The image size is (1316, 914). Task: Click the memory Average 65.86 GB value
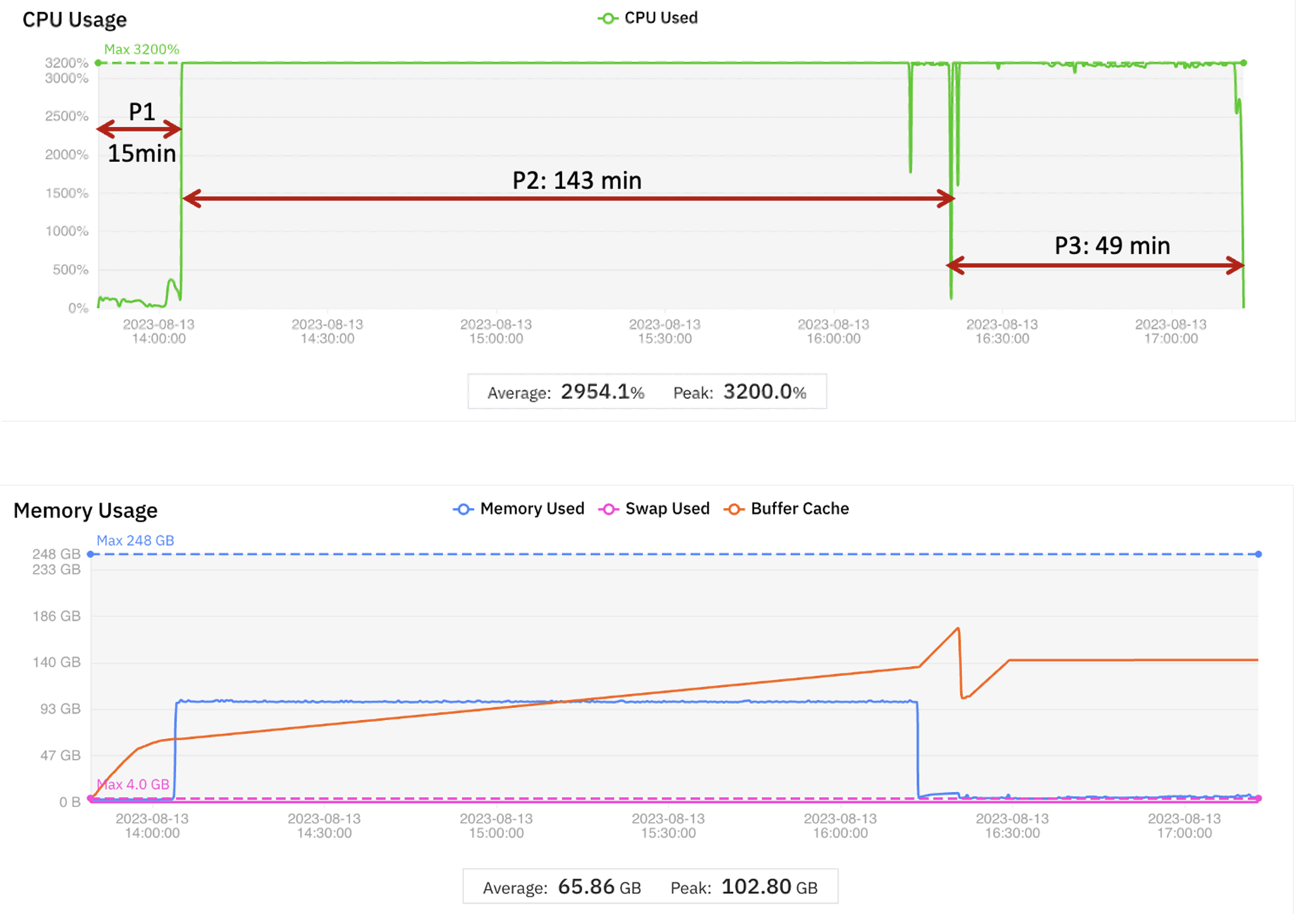pos(599,887)
